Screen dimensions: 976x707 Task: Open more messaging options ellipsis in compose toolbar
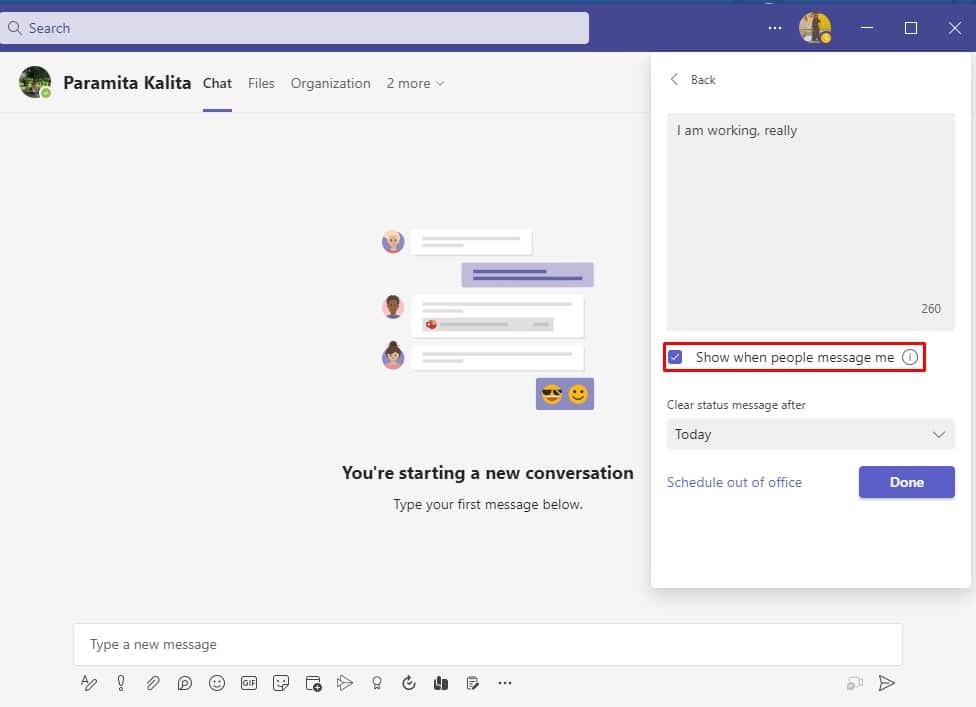505,683
